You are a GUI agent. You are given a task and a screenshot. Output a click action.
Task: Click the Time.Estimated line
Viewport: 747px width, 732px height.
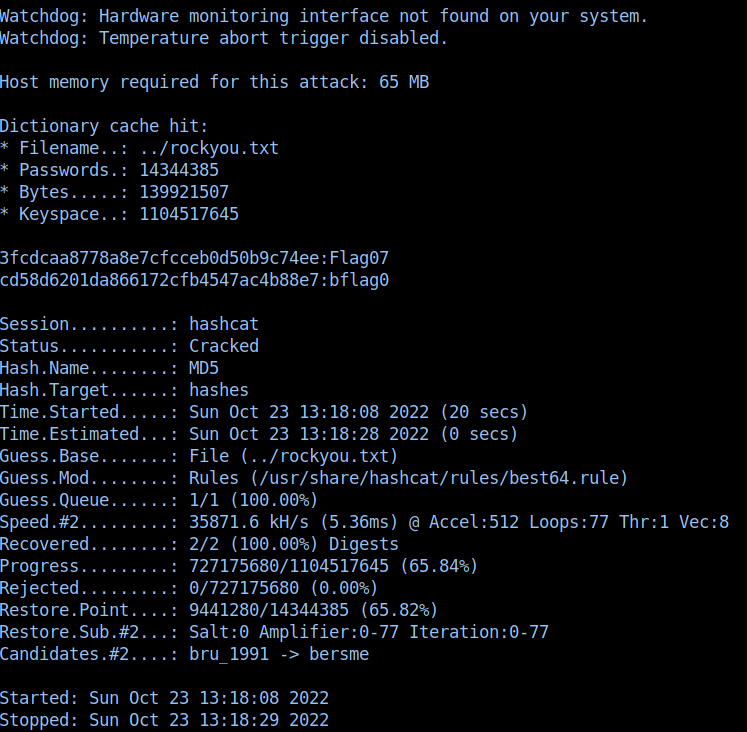pos(259,434)
